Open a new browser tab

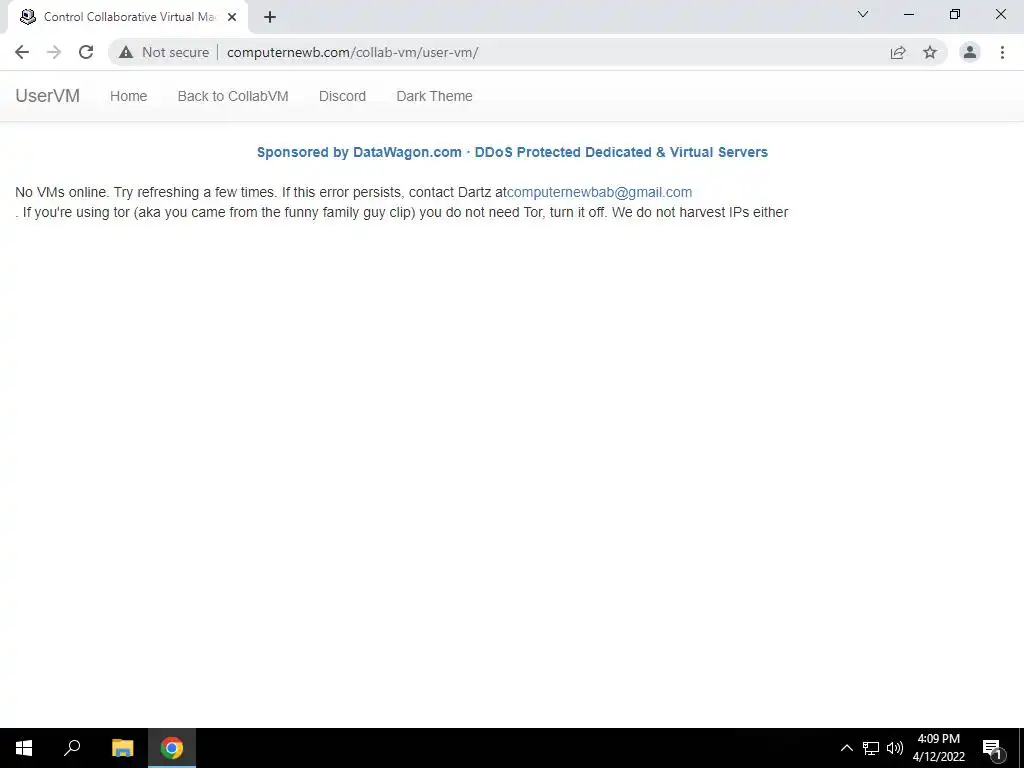(270, 17)
